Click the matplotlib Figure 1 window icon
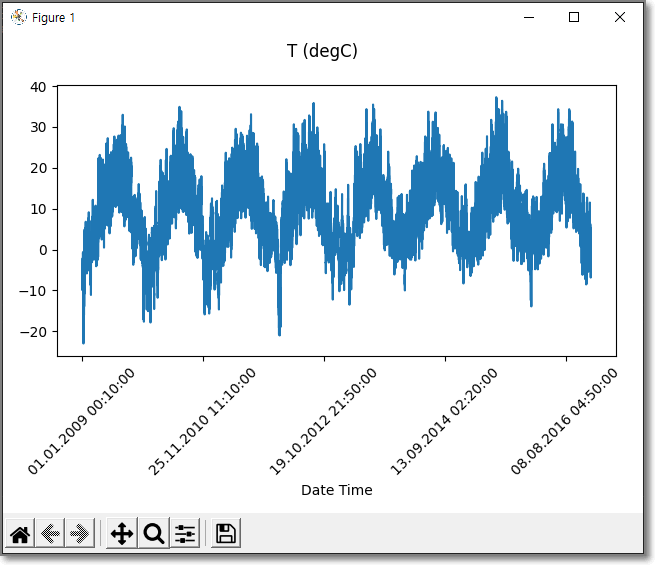The width and height of the screenshot is (655, 565). point(18,17)
